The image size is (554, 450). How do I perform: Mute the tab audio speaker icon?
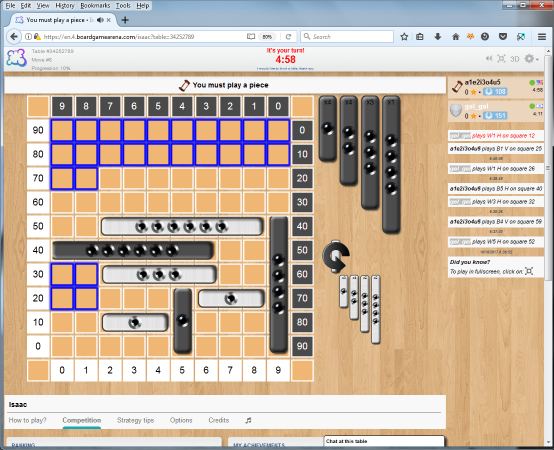point(100,20)
